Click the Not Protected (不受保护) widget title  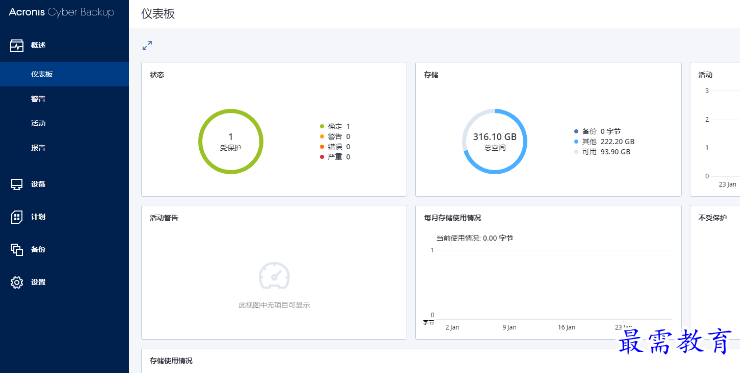tap(712, 218)
